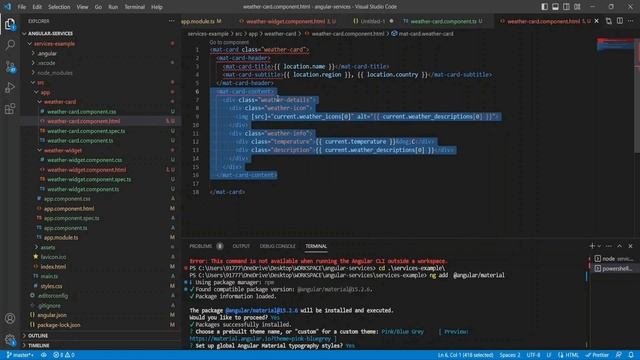Open customize layout icon in title bar
This screenshot has height=360, width=640.
[x=577, y=7]
